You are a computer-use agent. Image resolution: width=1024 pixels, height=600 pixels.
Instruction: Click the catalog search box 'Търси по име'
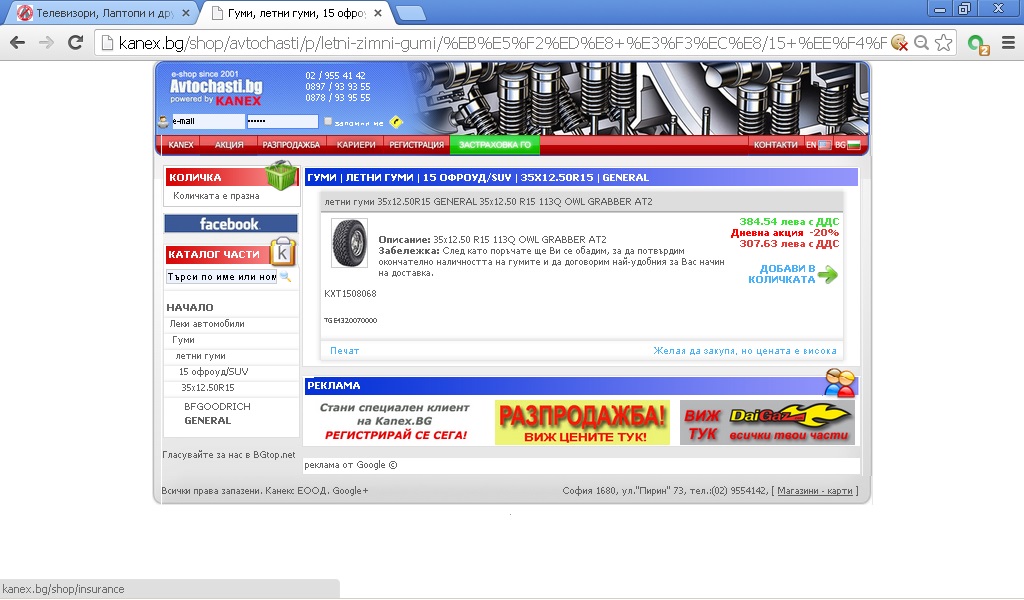pos(221,277)
